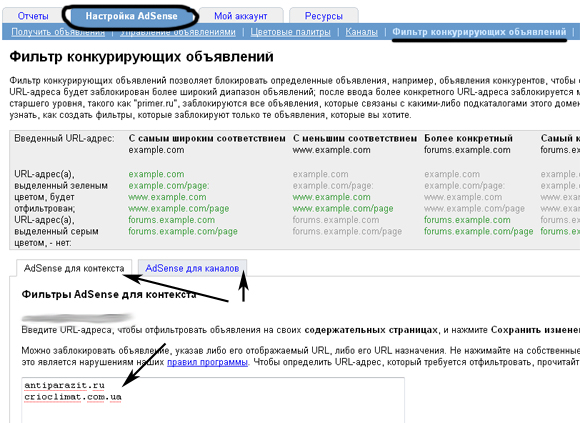580x423 pixels.
Task: Click the Более конкретный column header
Action: (x=468, y=138)
